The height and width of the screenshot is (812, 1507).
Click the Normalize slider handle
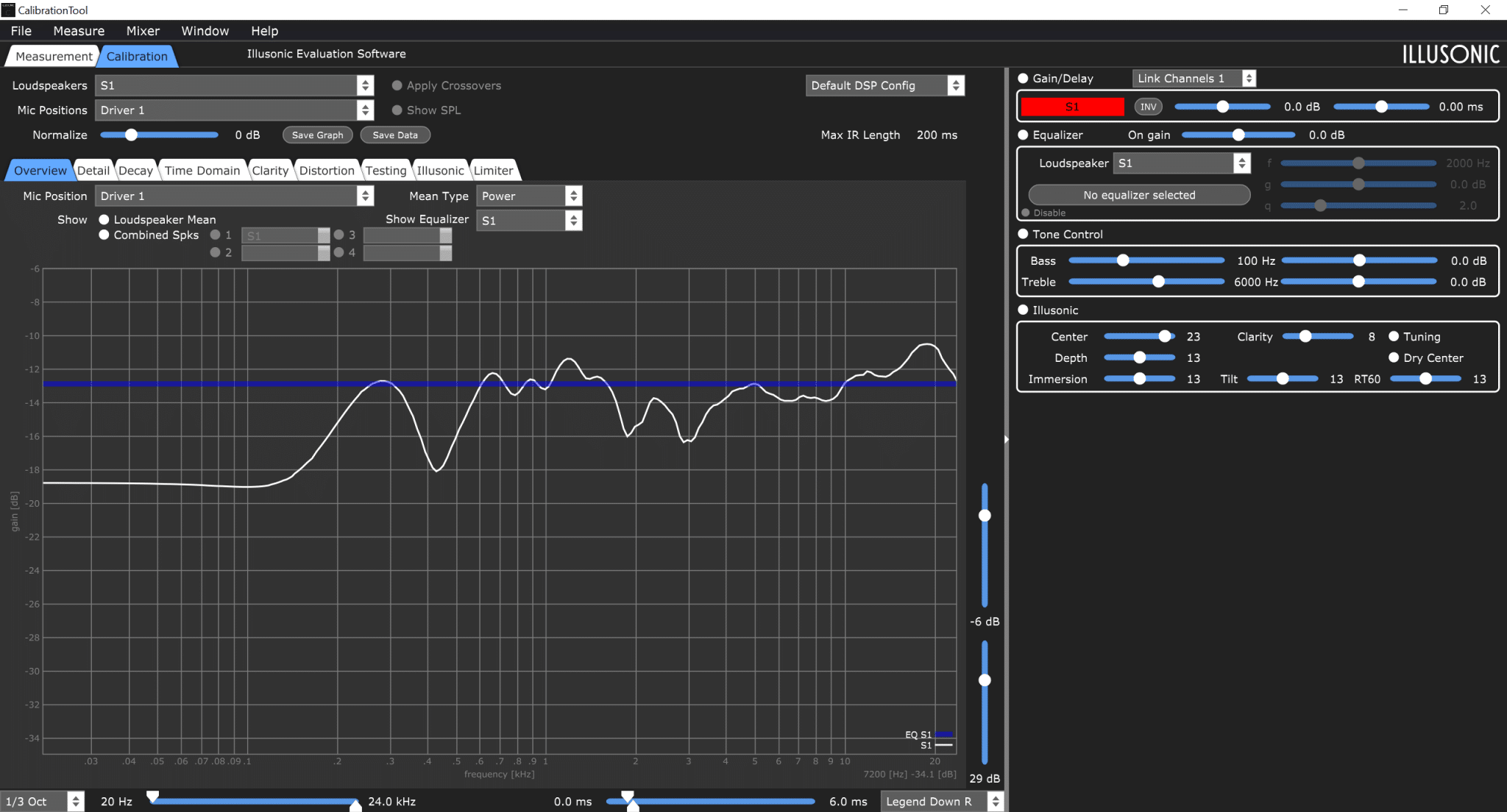point(131,135)
